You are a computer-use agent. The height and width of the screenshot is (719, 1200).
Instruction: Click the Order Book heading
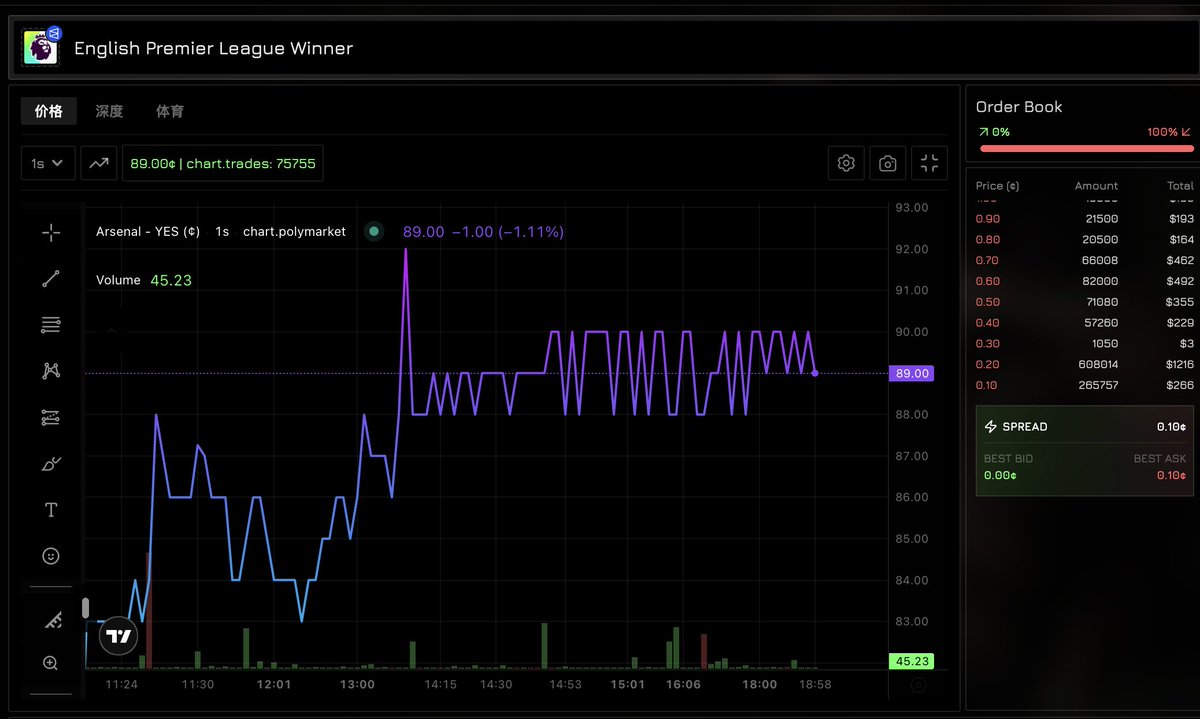(x=1019, y=107)
